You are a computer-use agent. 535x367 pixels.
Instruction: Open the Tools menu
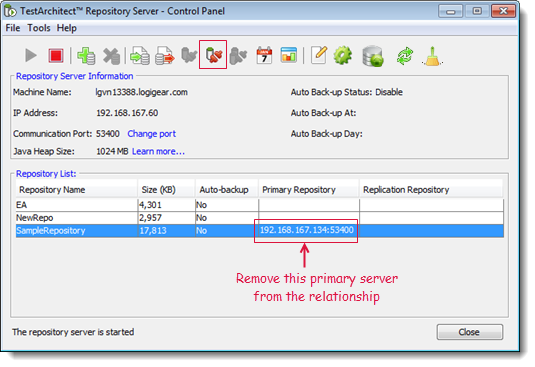[x=39, y=28]
